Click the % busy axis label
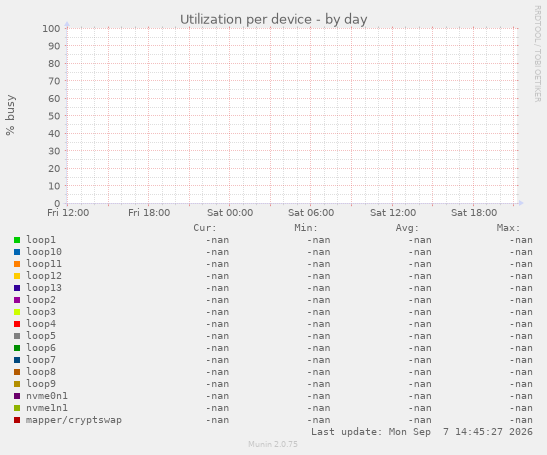This screenshot has width=547, height=455. click(x=10, y=115)
